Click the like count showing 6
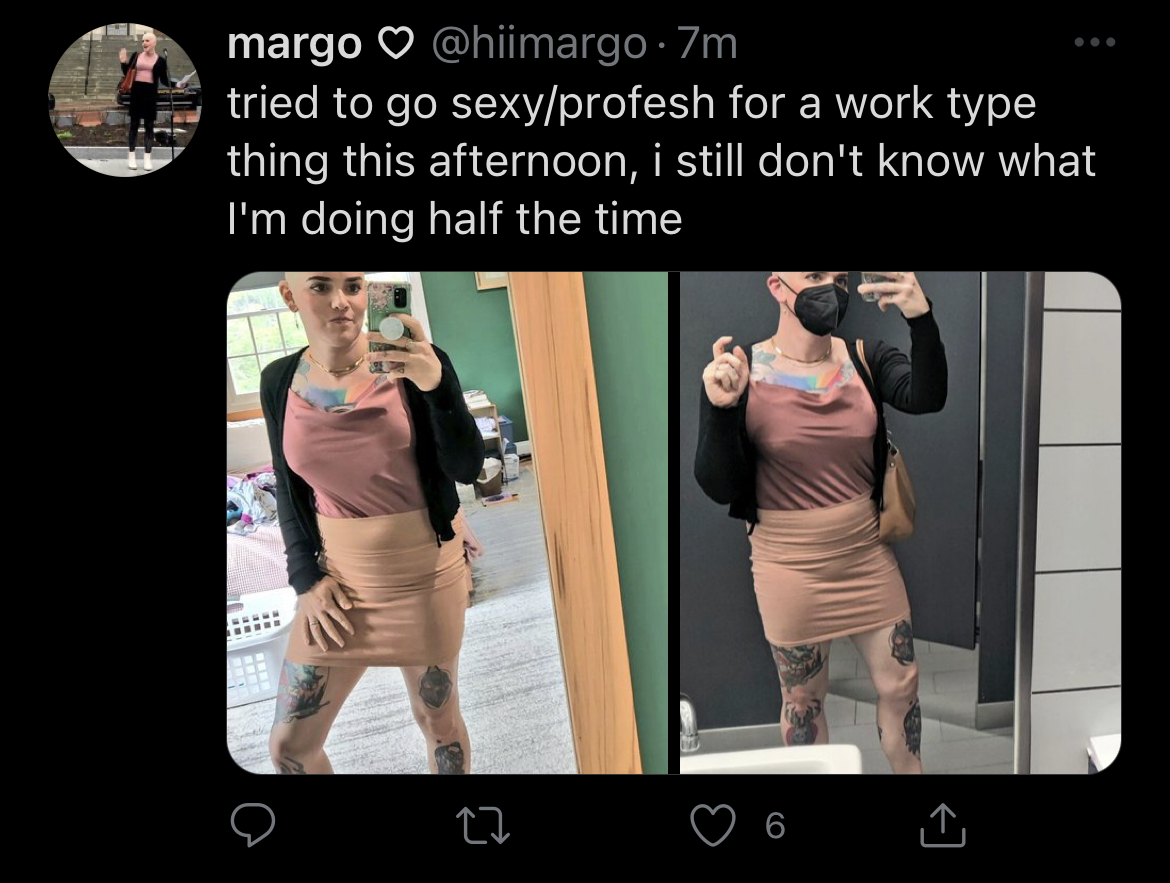Screen dimensions: 1170x883 point(775,826)
